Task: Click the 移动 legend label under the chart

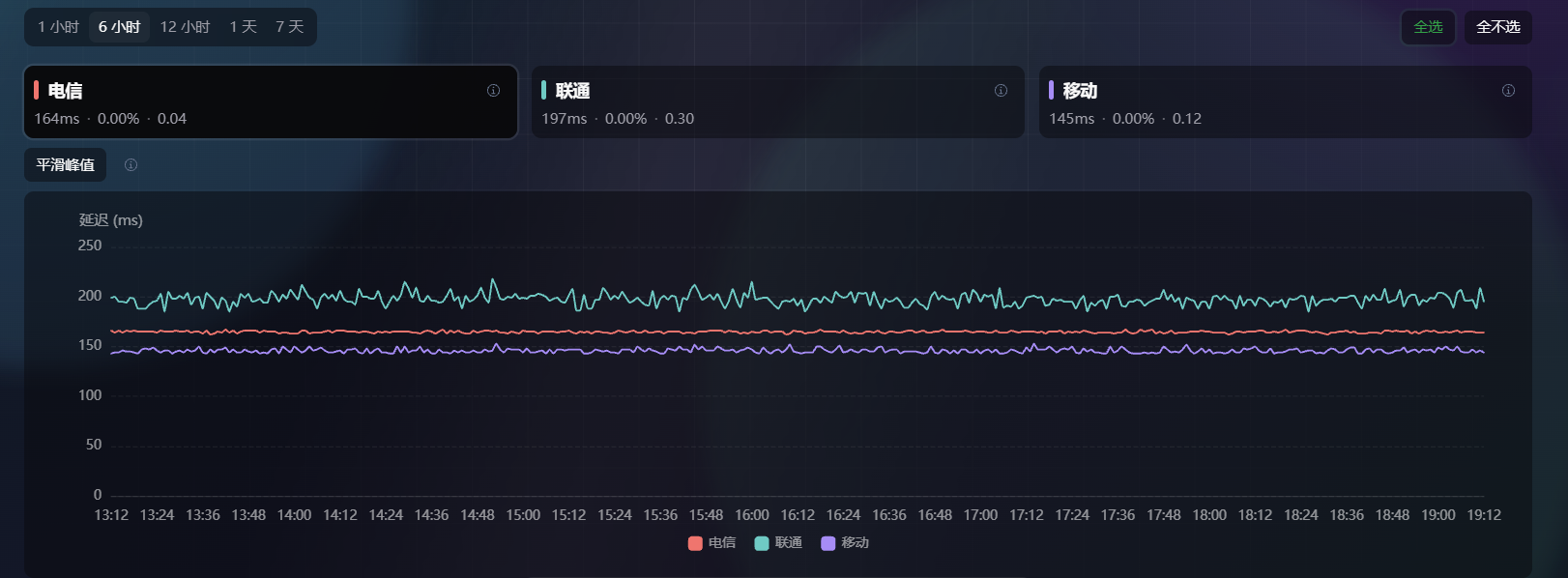Action: click(856, 543)
